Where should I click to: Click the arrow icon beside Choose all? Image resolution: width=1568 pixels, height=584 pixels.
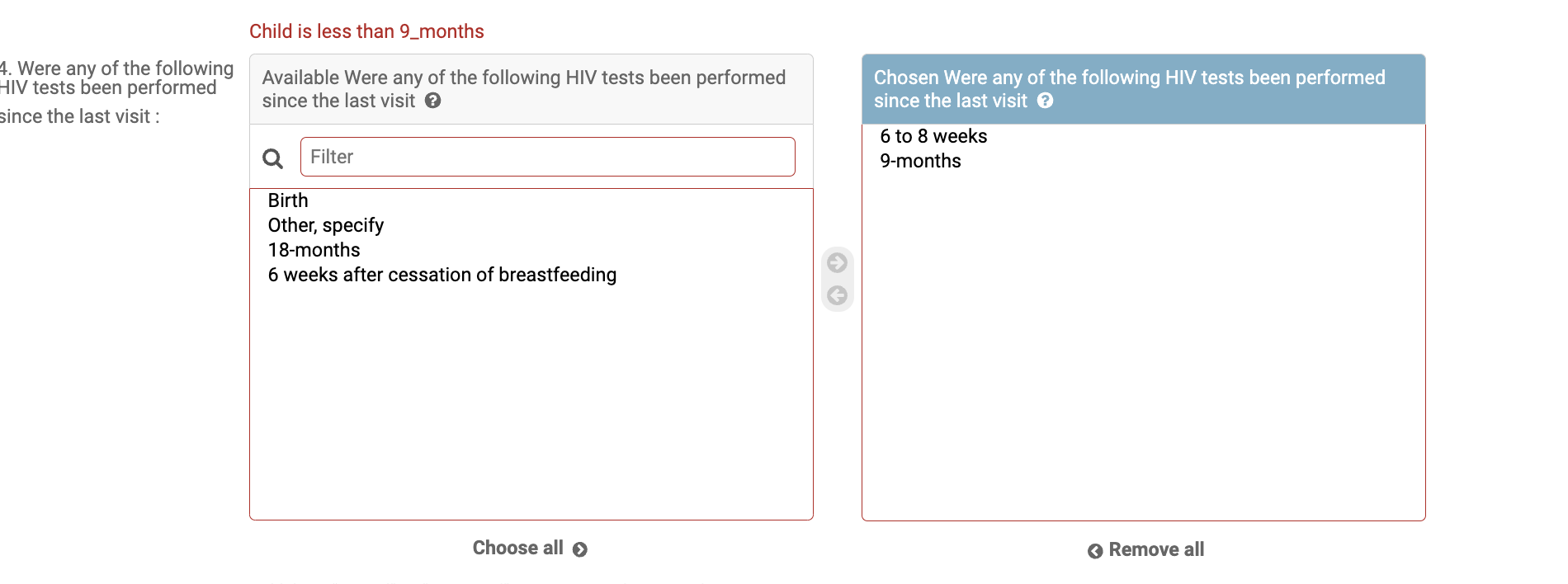(x=580, y=549)
